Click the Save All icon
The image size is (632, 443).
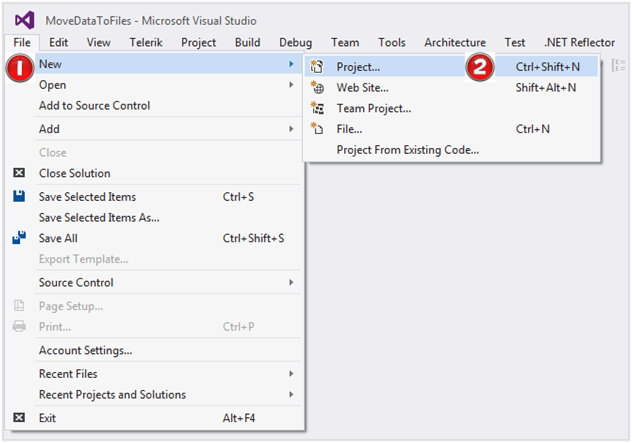coord(19,238)
